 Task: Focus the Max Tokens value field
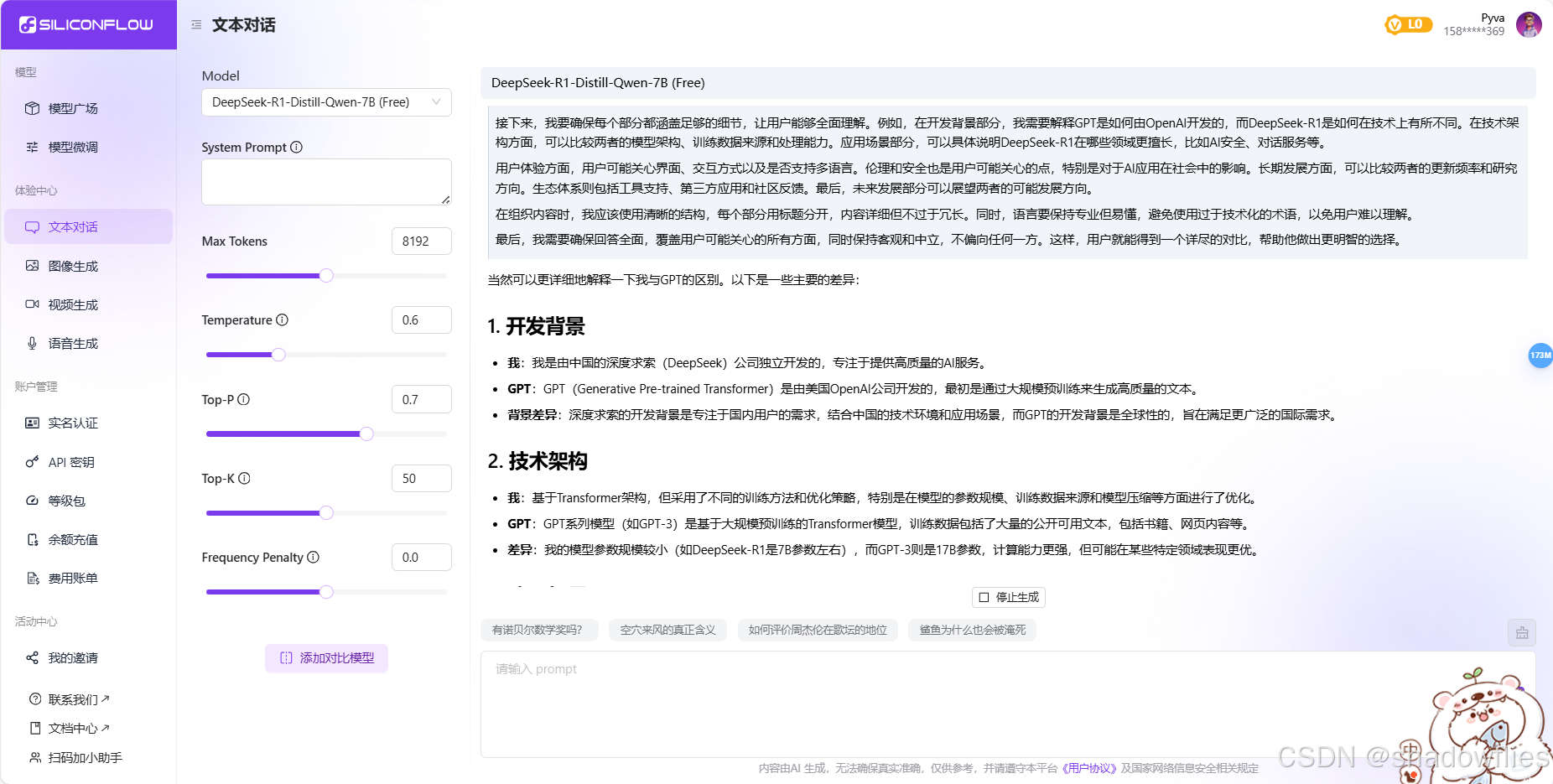422,241
